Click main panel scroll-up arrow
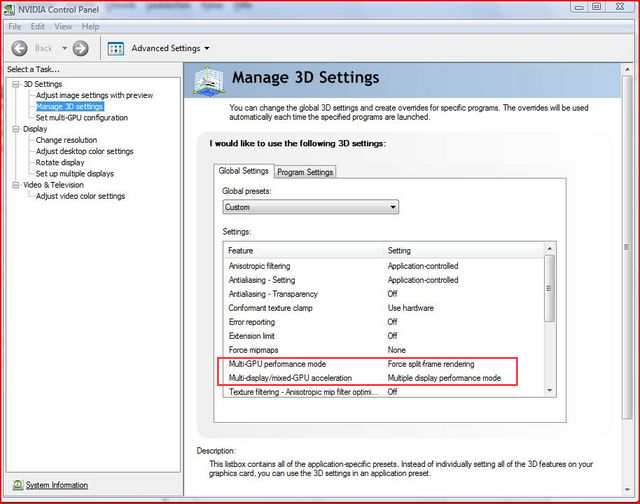Viewport: 640px width, 504px height. [x=628, y=70]
